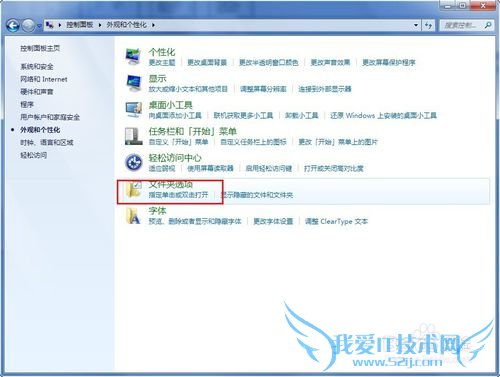The image size is (500, 377).
Task: Click the 更改半透明窗口颜色 link
Action: coord(269,63)
